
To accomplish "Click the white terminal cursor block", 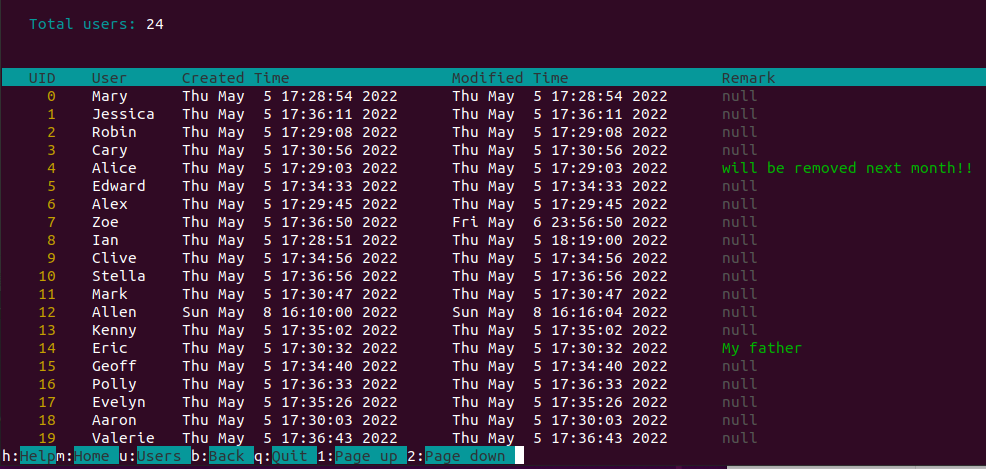I will (x=519, y=456).
